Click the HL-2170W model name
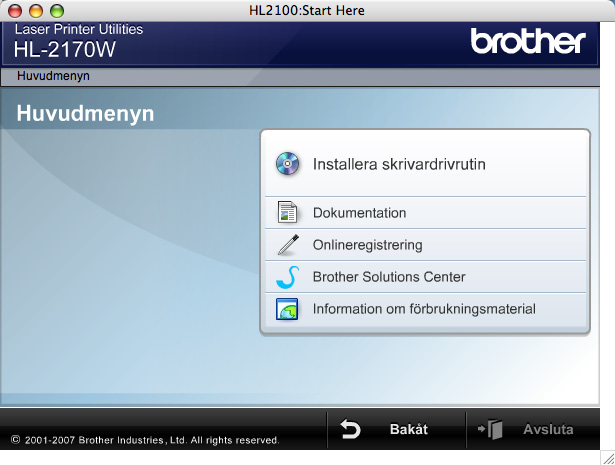Viewport: 615px width, 465px height. pyautogui.click(x=65, y=49)
